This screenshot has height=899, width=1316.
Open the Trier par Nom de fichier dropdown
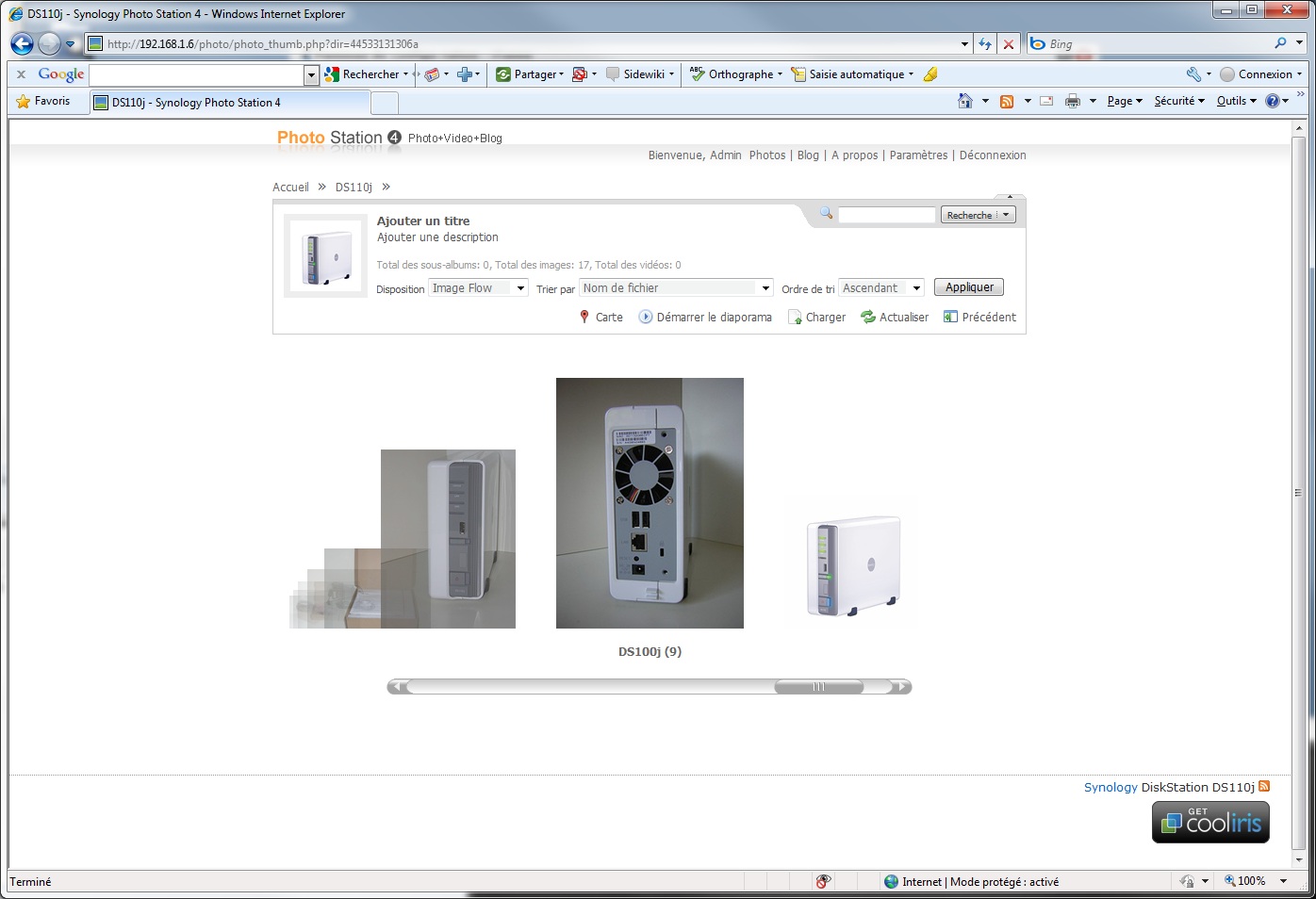pyautogui.click(x=676, y=288)
